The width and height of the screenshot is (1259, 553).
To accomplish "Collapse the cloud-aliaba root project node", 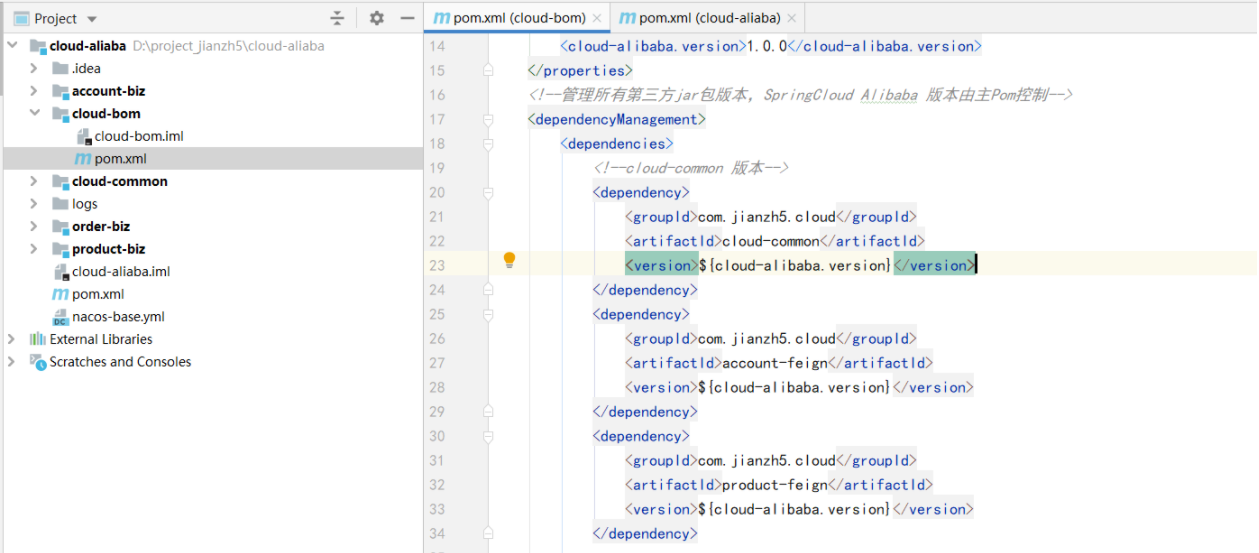I will click(x=12, y=46).
